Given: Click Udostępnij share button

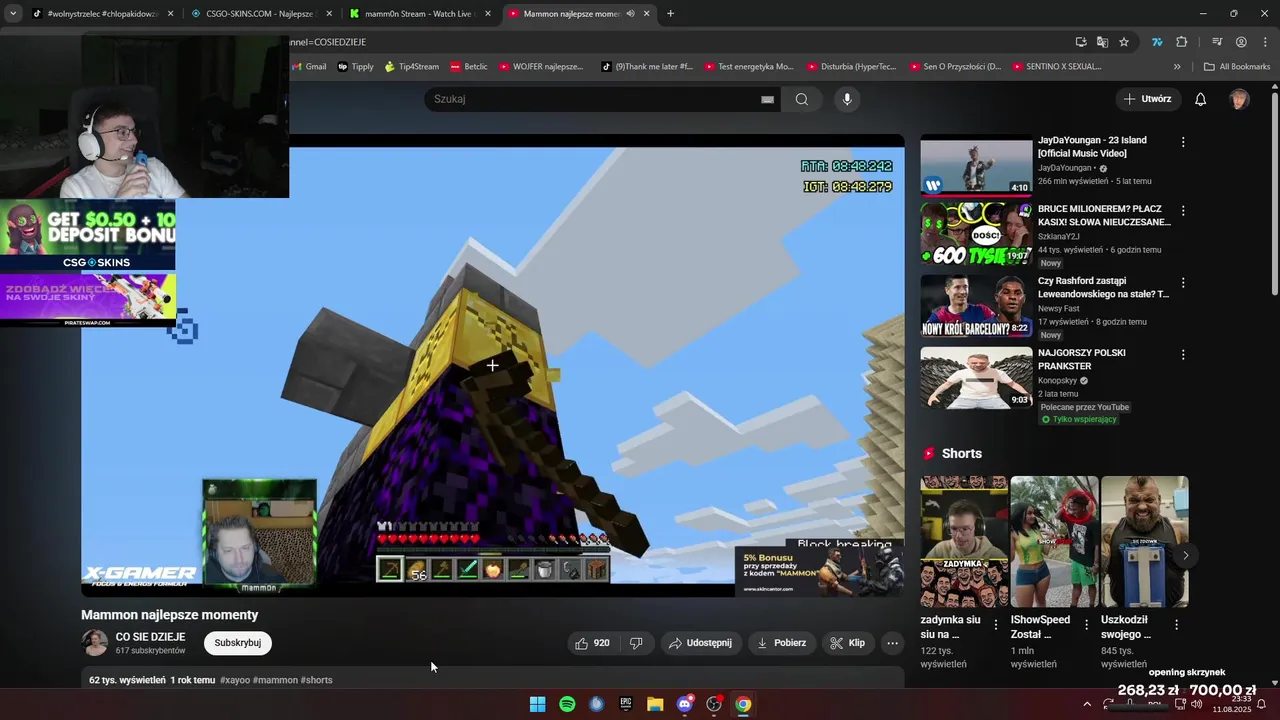Looking at the screenshot, I should tap(700, 643).
